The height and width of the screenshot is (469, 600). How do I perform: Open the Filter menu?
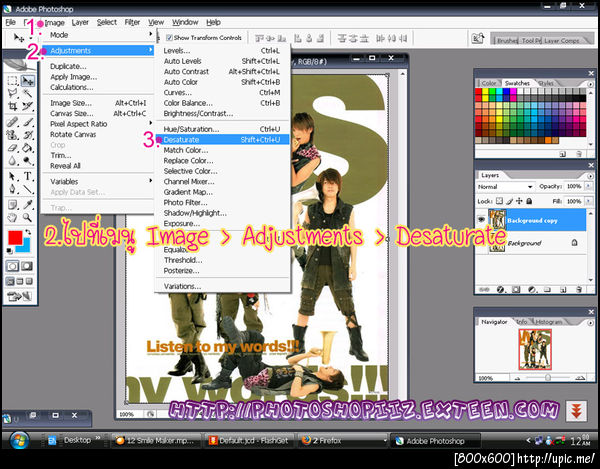pyautogui.click(x=132, y=22)
